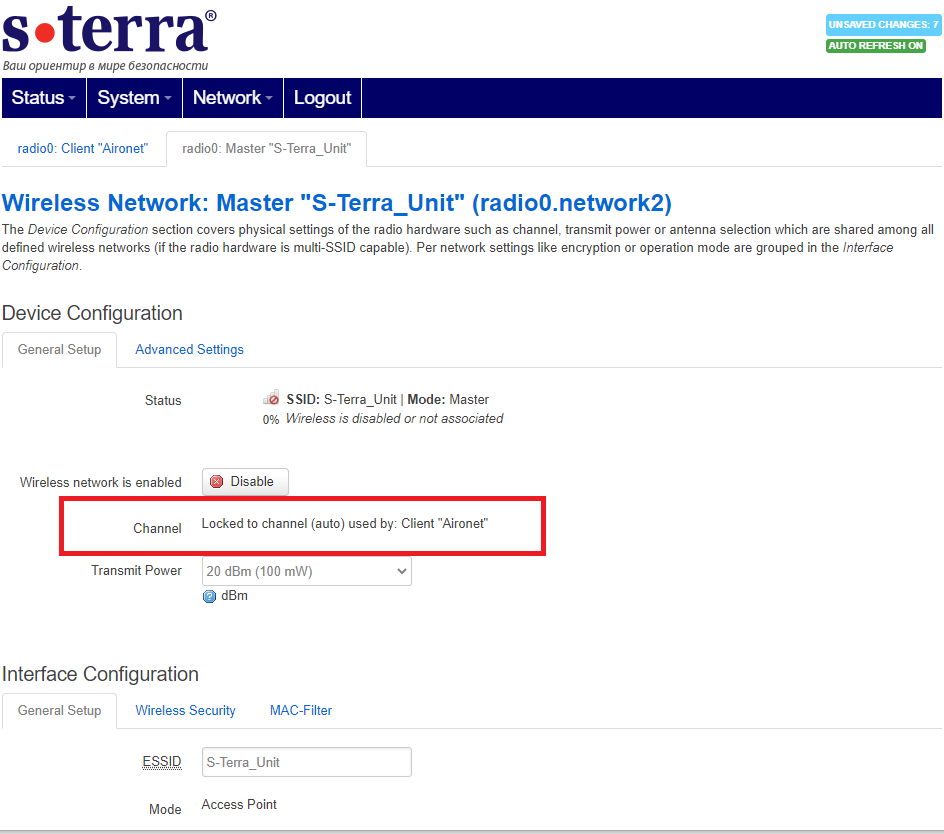
Task: Click the dBm help icon
Action: [x=209, y=596]
